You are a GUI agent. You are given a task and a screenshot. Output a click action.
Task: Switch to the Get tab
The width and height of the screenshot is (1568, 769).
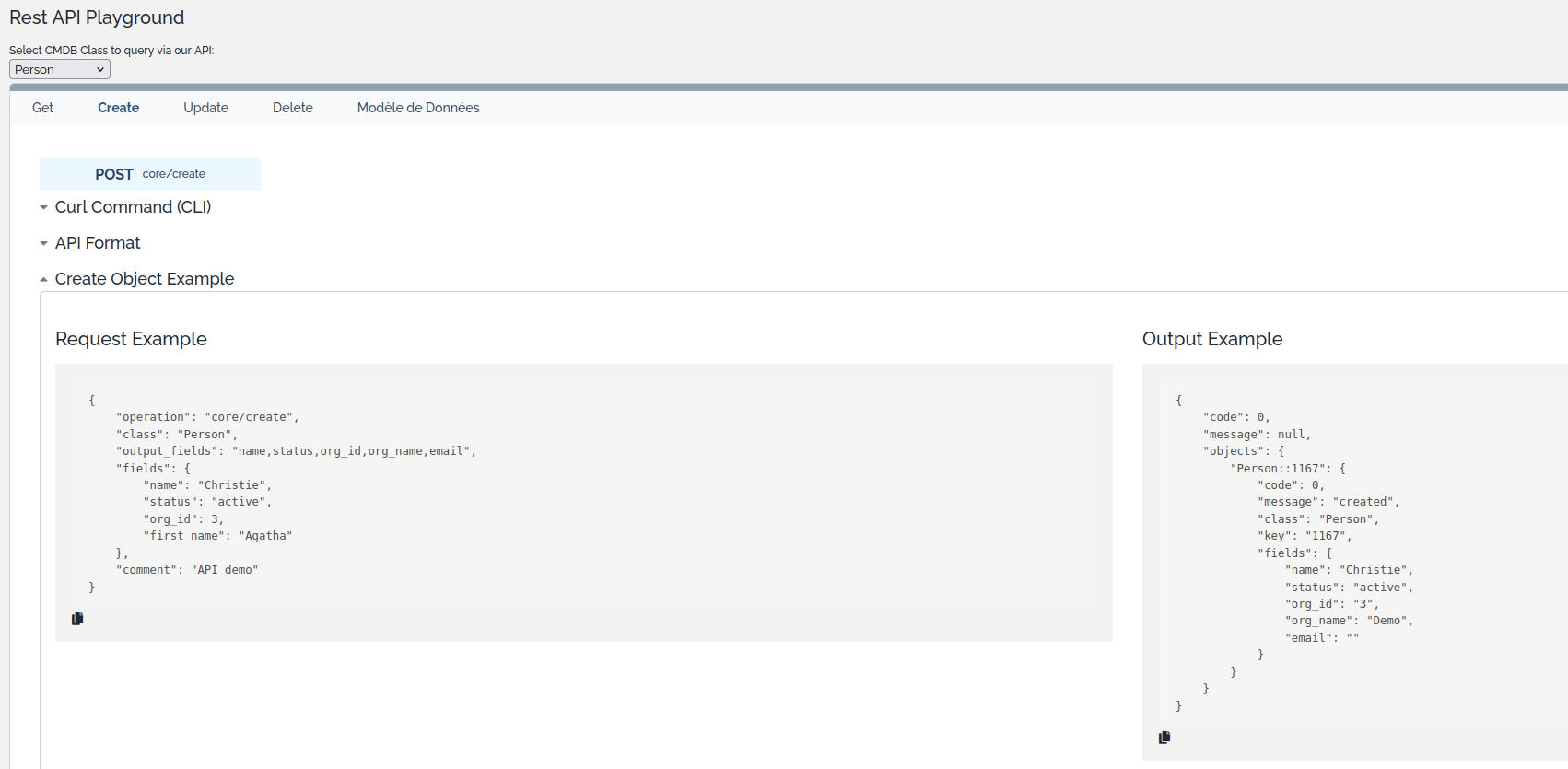pyautogui.click(x=42, y=108)
